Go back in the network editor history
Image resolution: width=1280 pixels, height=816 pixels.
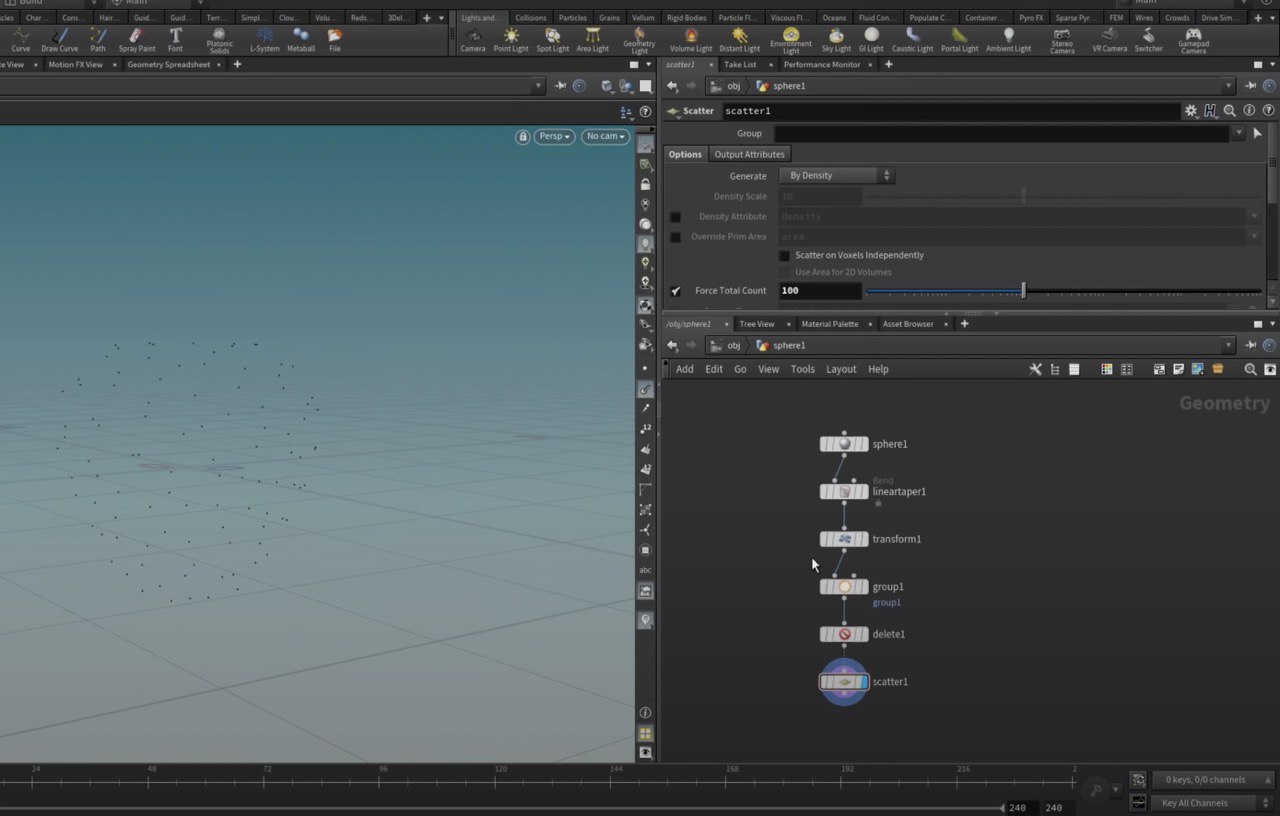coord(672,345)
